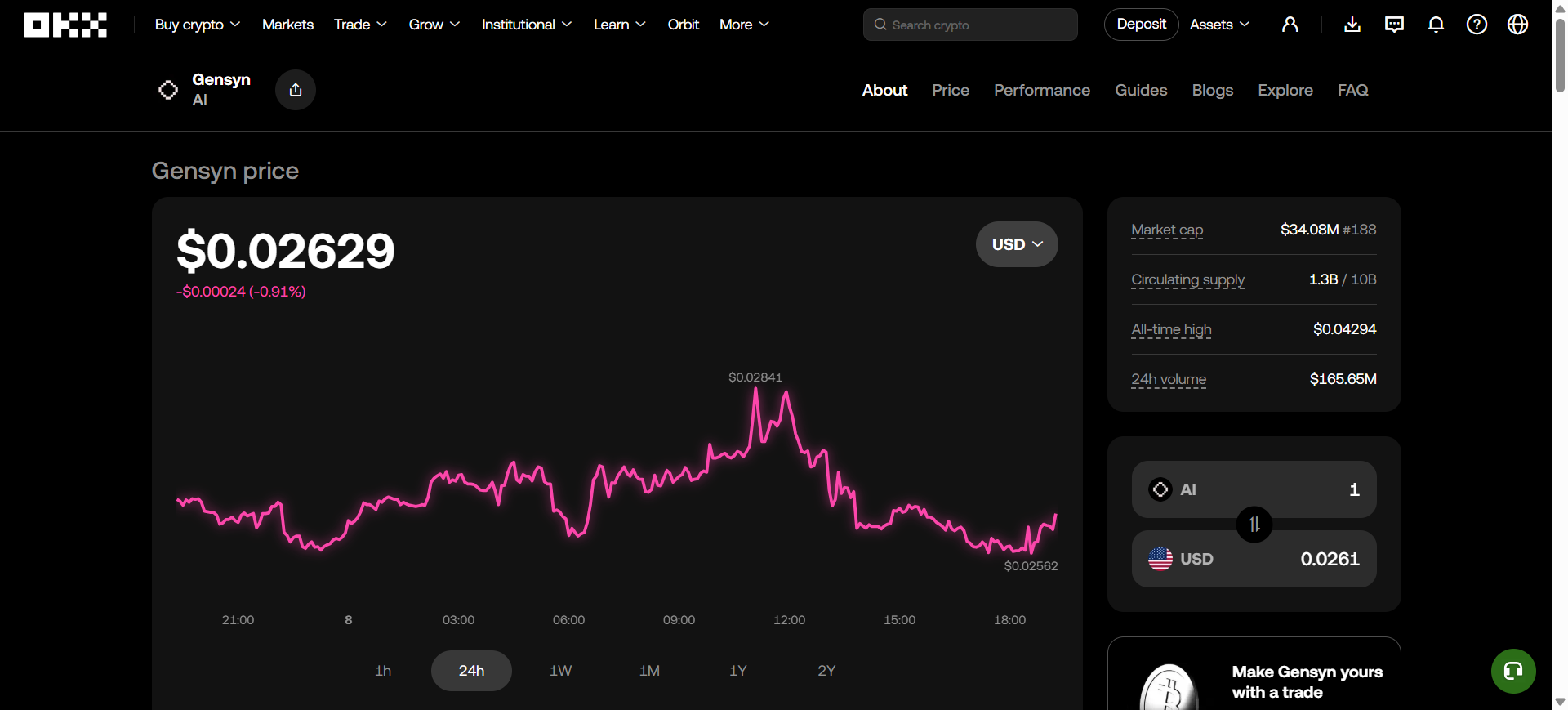Edit the USD amount field

click(x=1254, y=559)
